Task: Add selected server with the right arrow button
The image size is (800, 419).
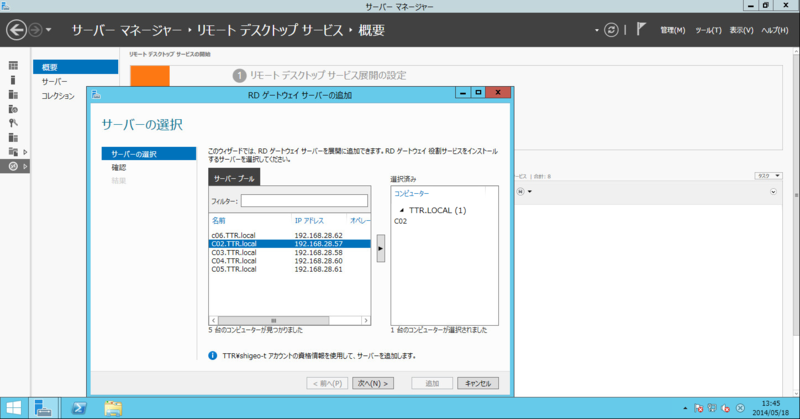Action: pos(381,249)
